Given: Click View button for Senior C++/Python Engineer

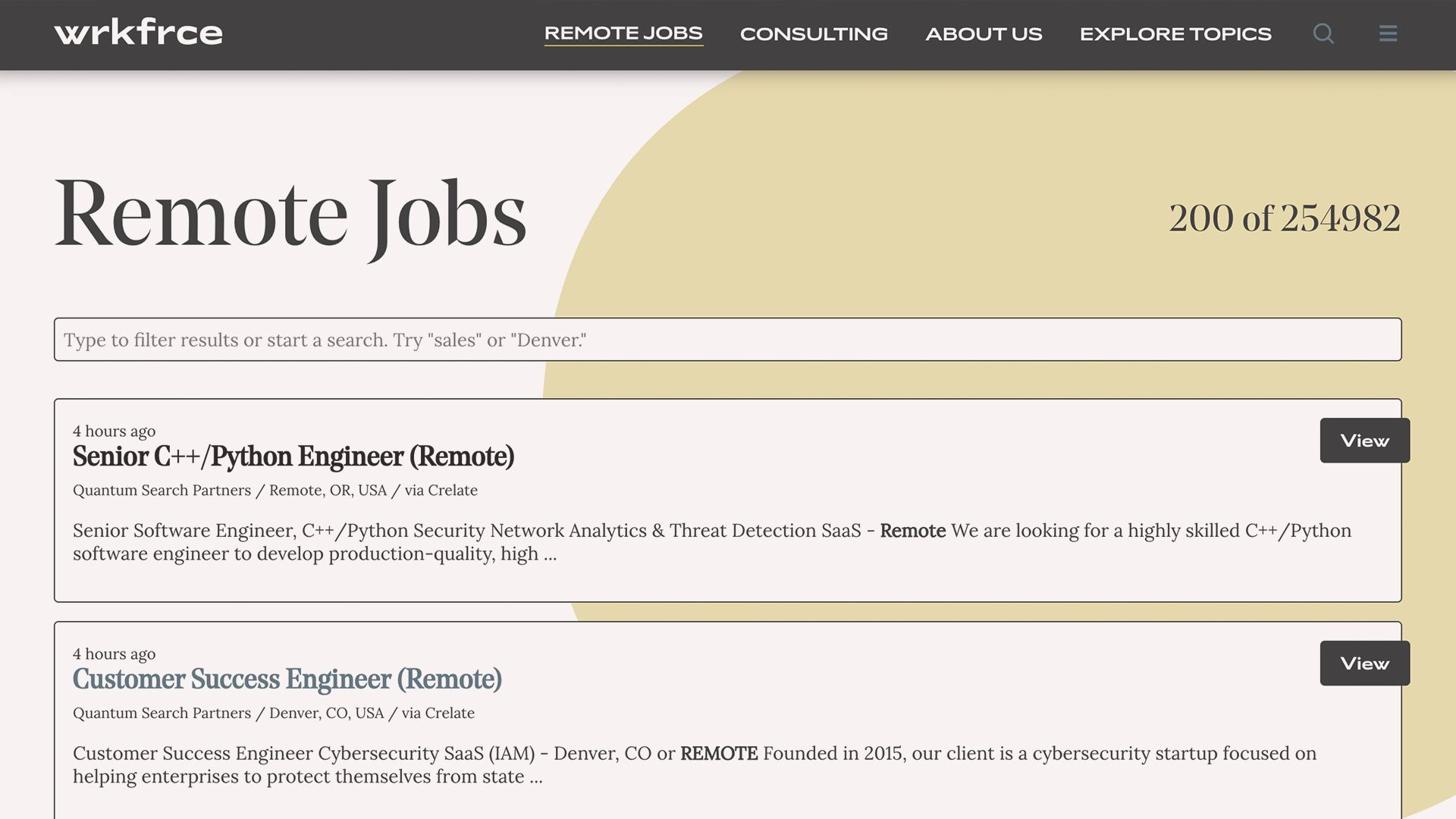Looking at the screenshot, I should pos(1365,440).
